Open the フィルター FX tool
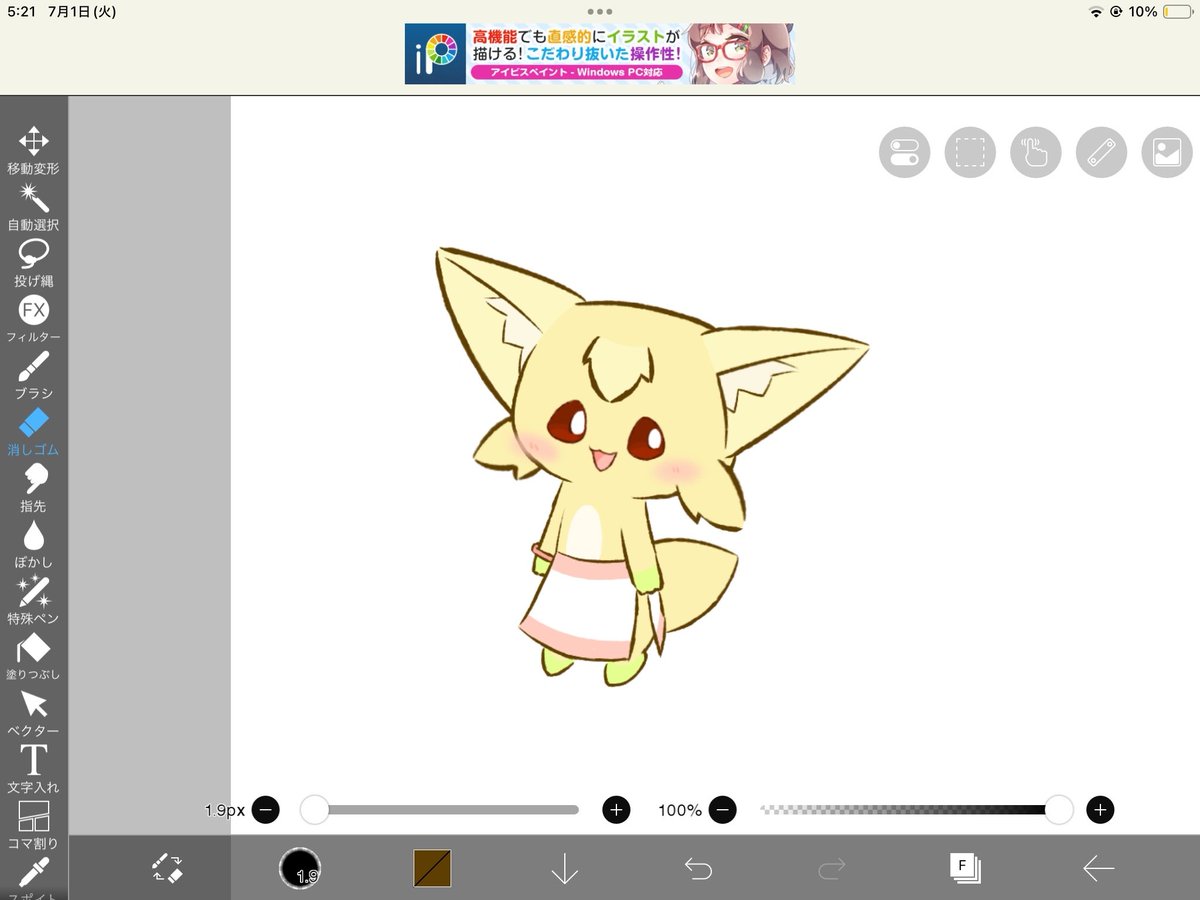1200x900 pixels. (x=33, y=318)
